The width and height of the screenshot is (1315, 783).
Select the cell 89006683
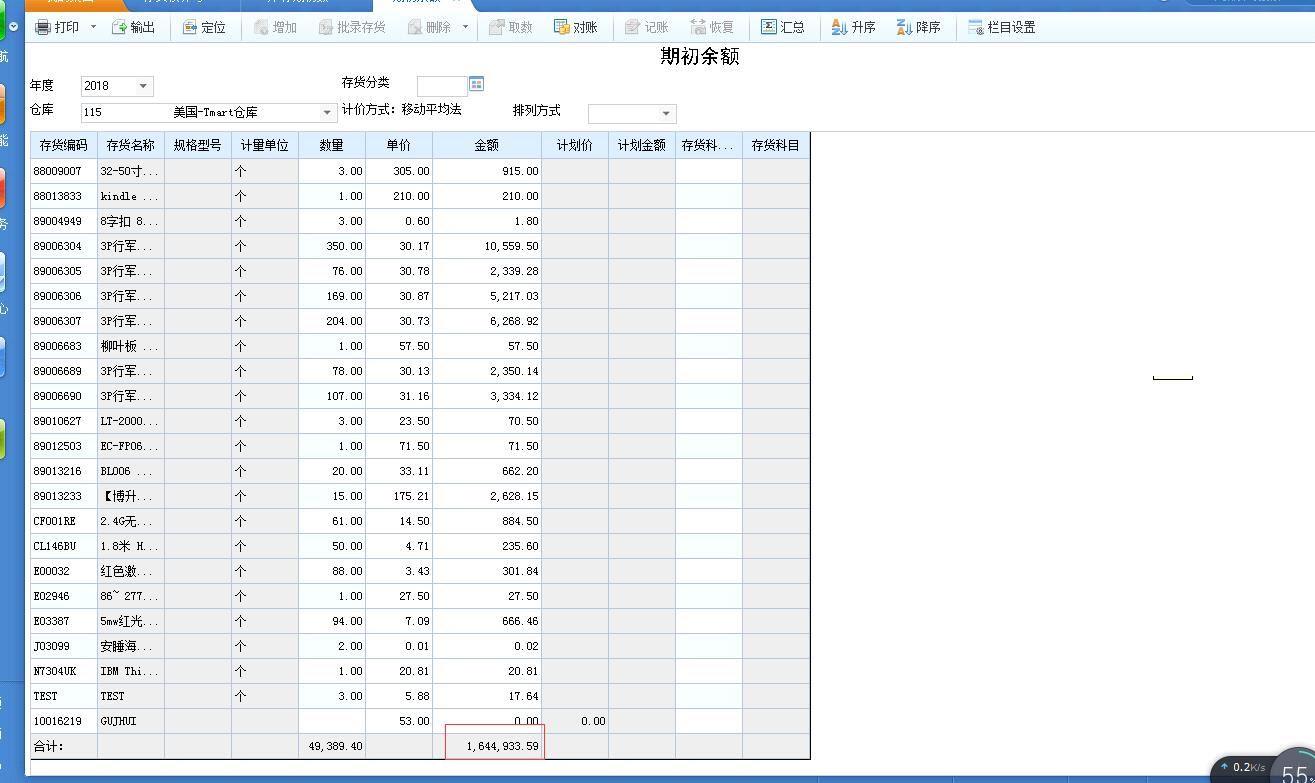64,346
